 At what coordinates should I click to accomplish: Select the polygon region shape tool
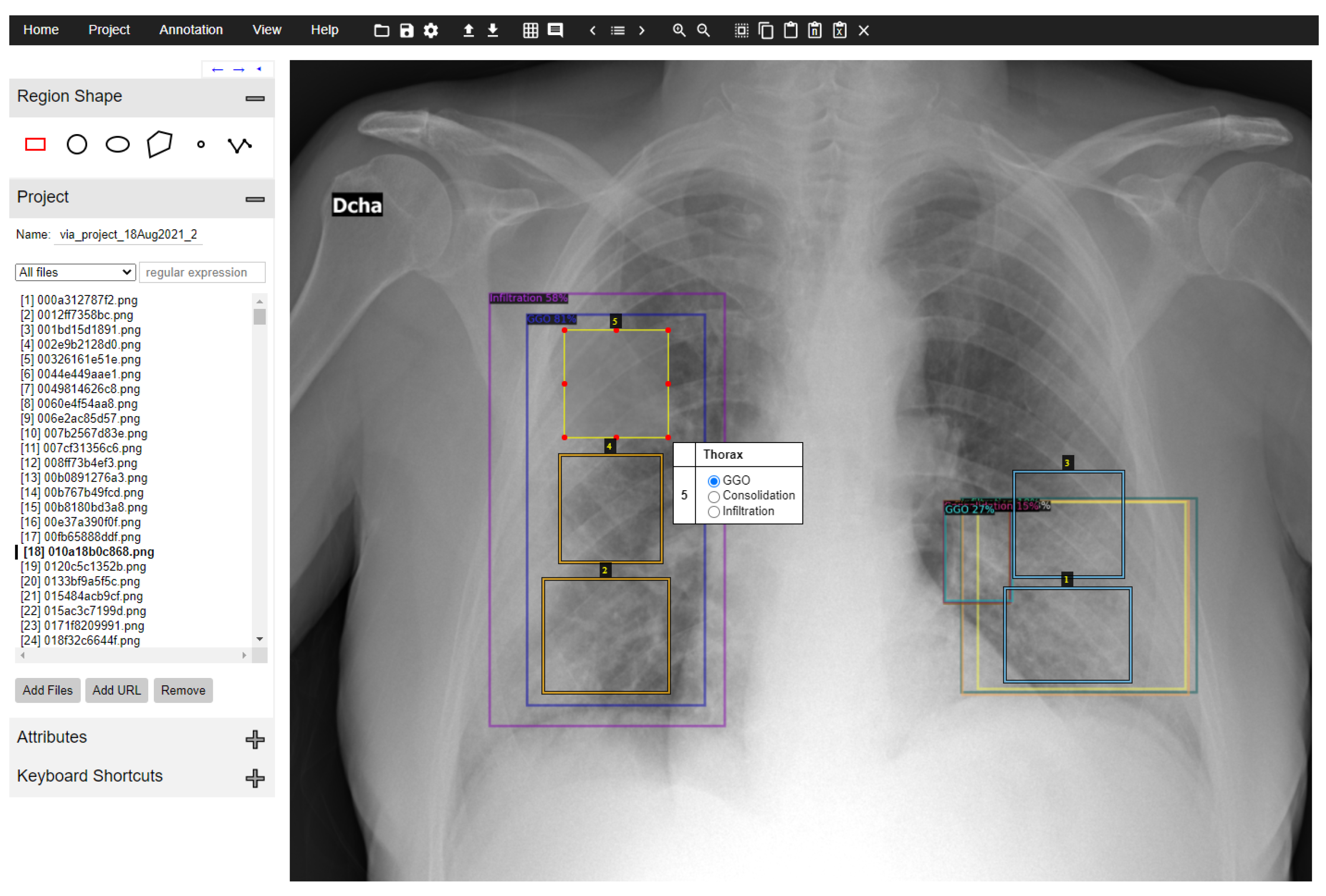159,144
